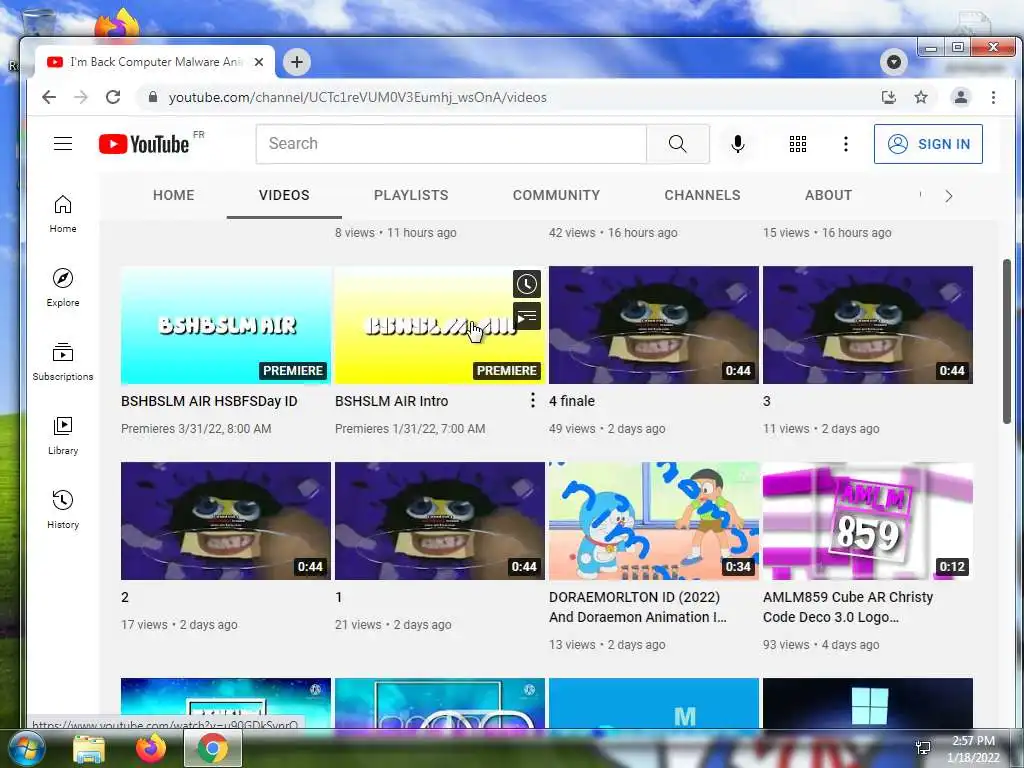Open the thumbnail of video titled '2'
1024x768 pixels.
tap(226, 520)
